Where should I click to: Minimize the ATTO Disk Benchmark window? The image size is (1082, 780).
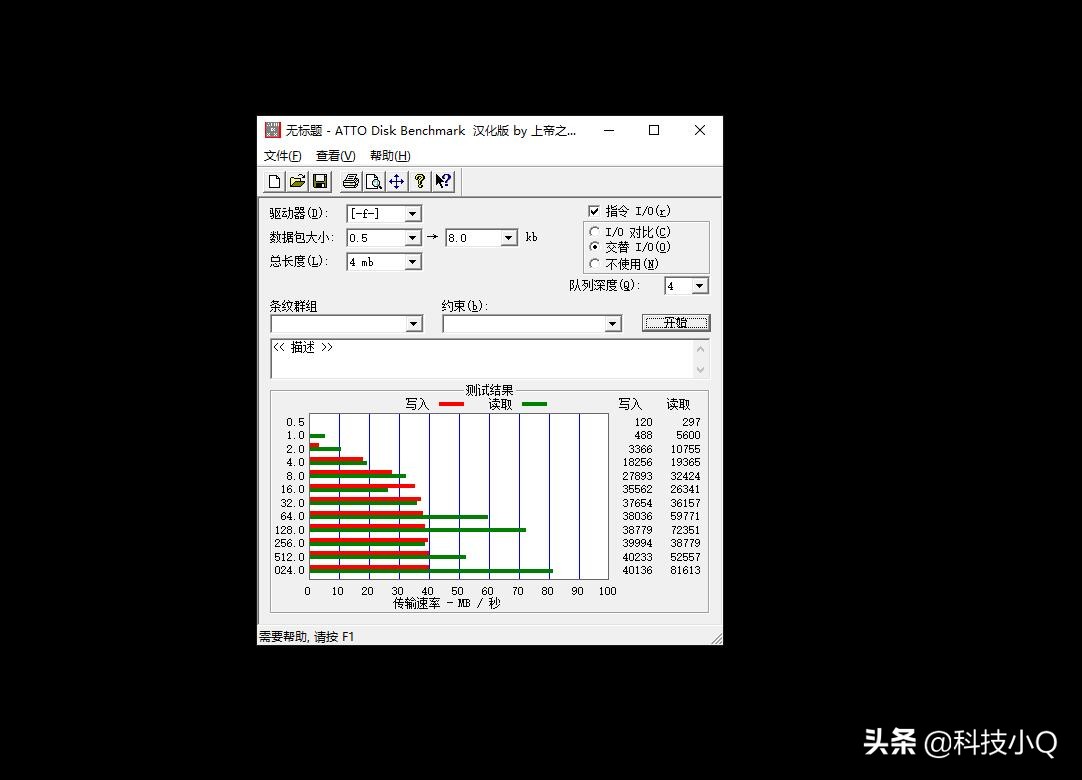coord(609,130)
